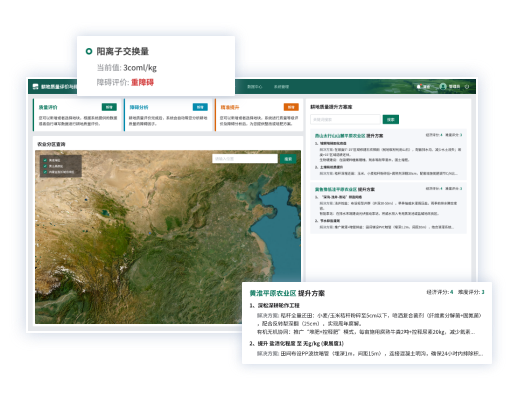This screenshot has height=400, width=520.
Task: Open the 黄淮平原农业区 提升方案 title
Action: coord(287,293)
